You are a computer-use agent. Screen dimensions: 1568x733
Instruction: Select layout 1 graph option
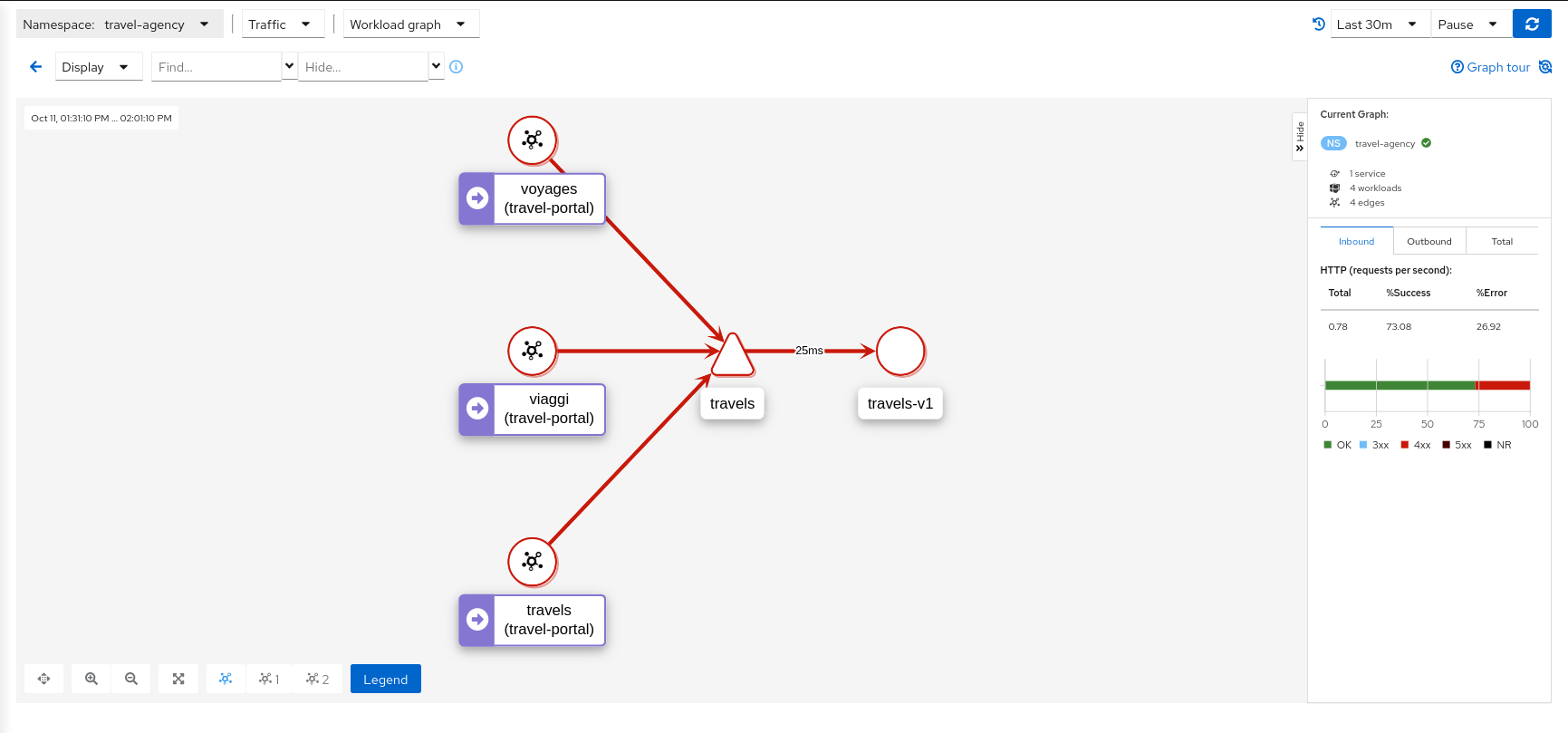click(269, 679)
